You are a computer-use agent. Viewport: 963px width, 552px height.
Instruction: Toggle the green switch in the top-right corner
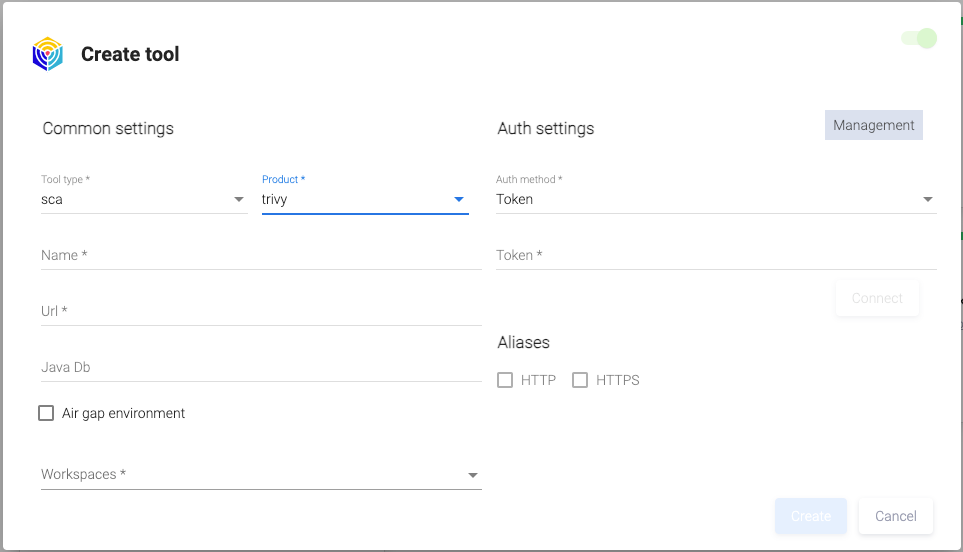point(918,38)
